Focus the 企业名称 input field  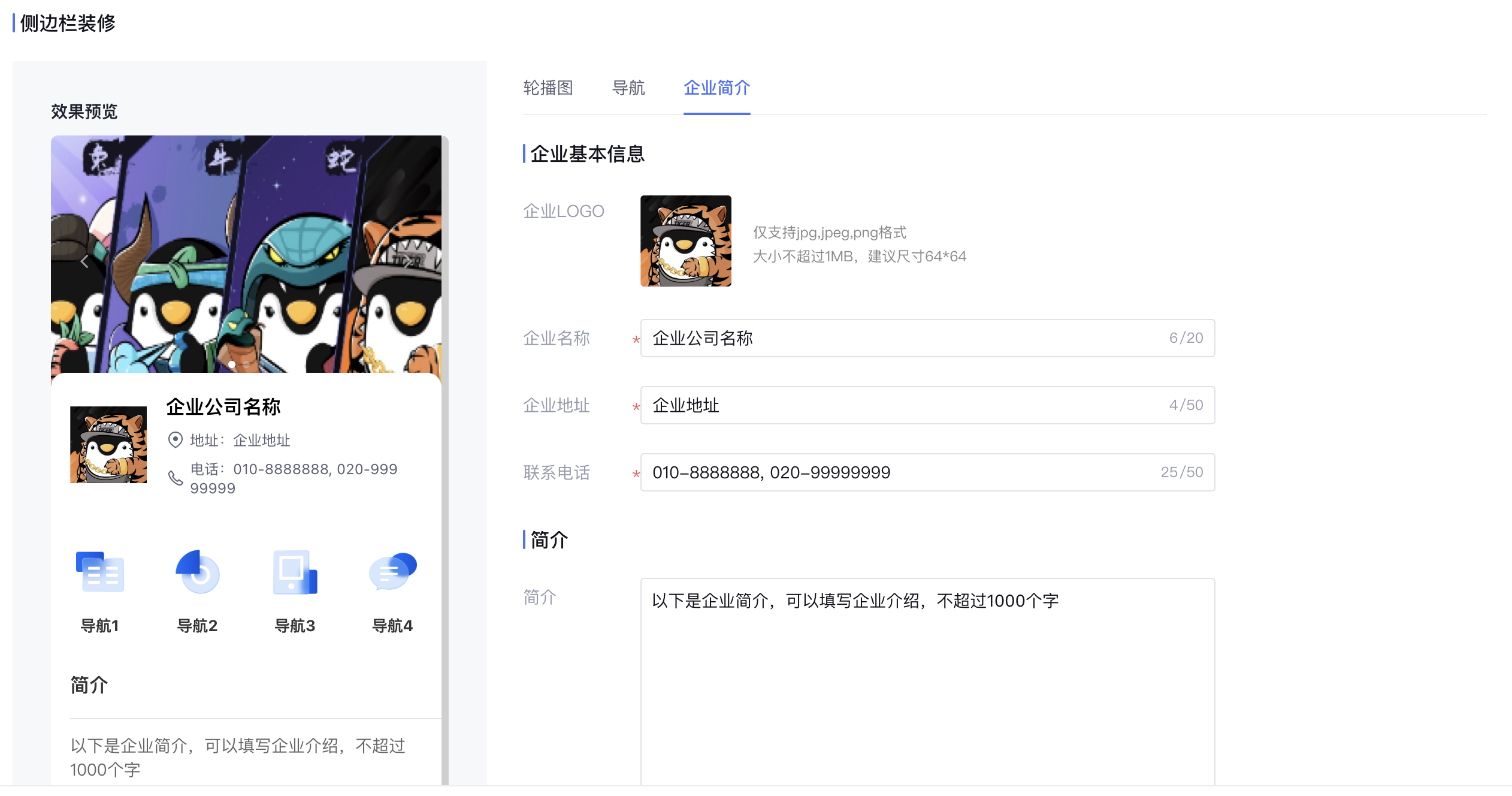pos(927,338)
